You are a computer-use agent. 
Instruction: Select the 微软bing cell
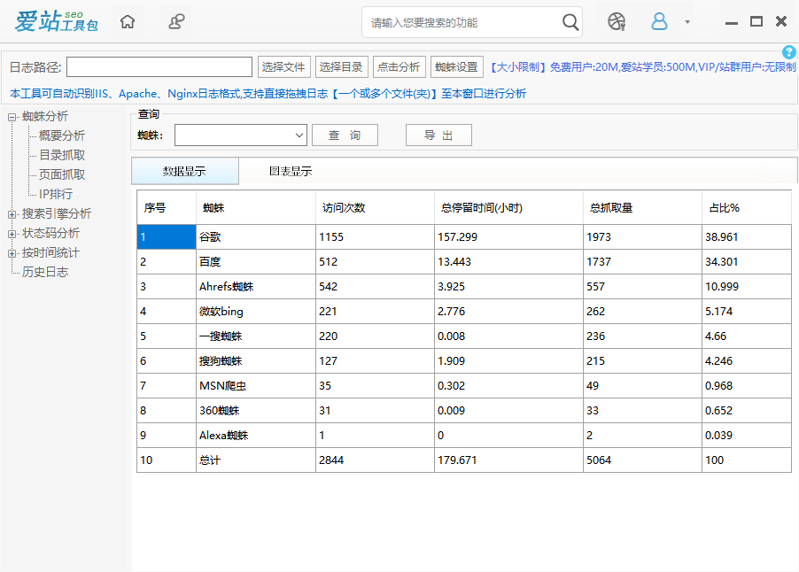click(256, 311)
